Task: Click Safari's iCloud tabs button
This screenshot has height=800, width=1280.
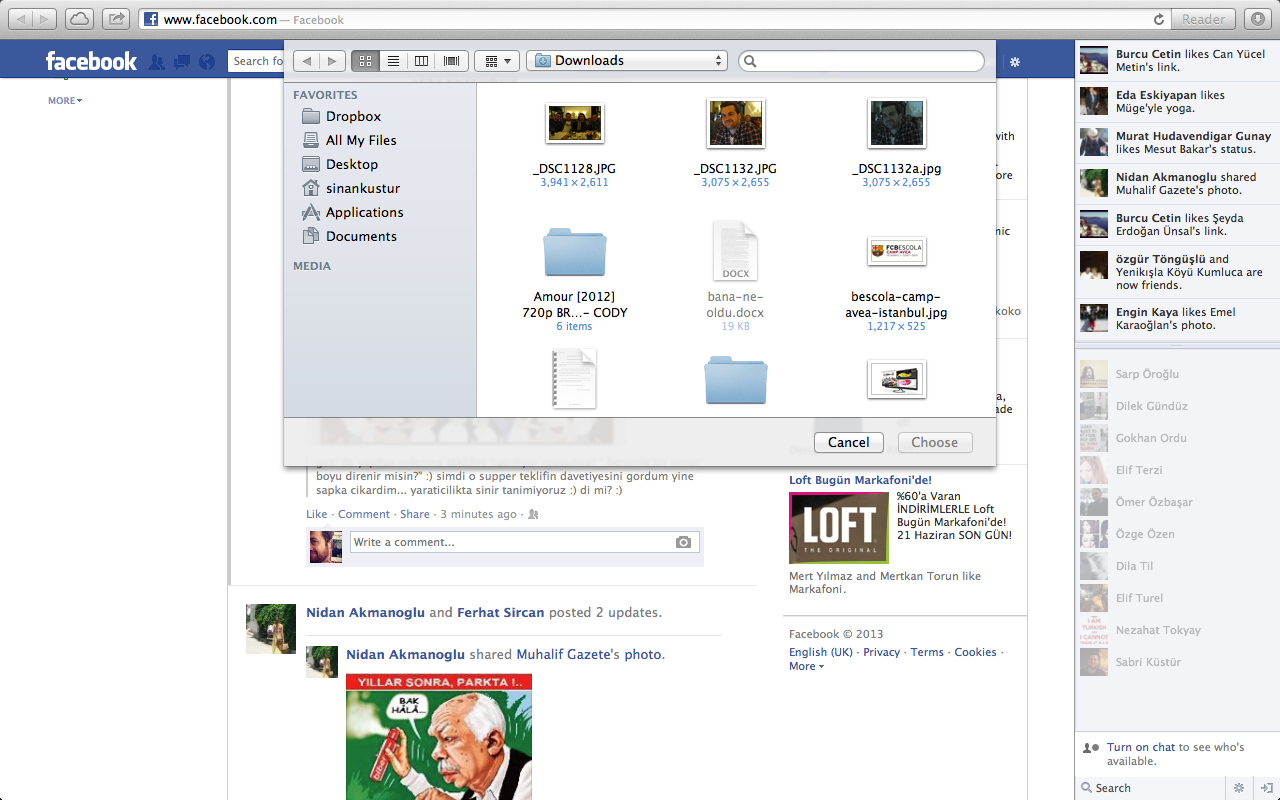Action: tap(79, 19)
